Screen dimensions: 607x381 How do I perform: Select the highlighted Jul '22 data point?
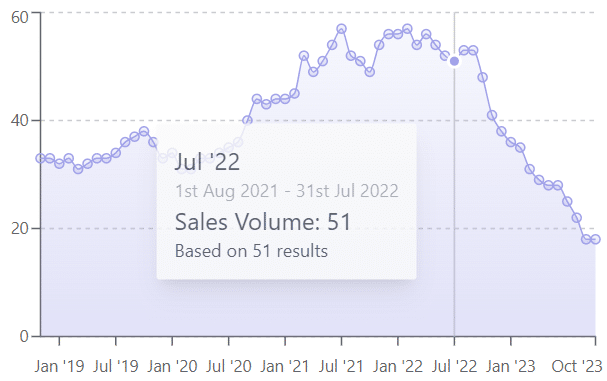click(454, 61)
